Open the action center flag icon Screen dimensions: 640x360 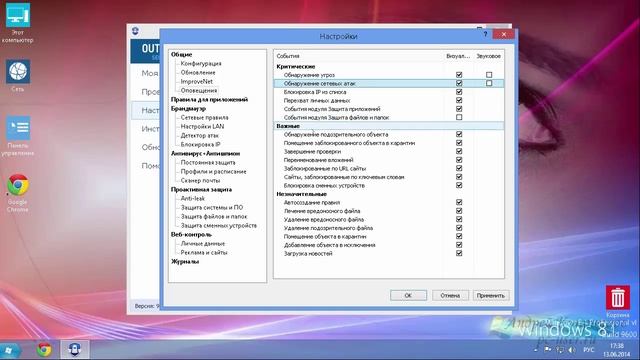pyautogui.click(x=547, y=350)
